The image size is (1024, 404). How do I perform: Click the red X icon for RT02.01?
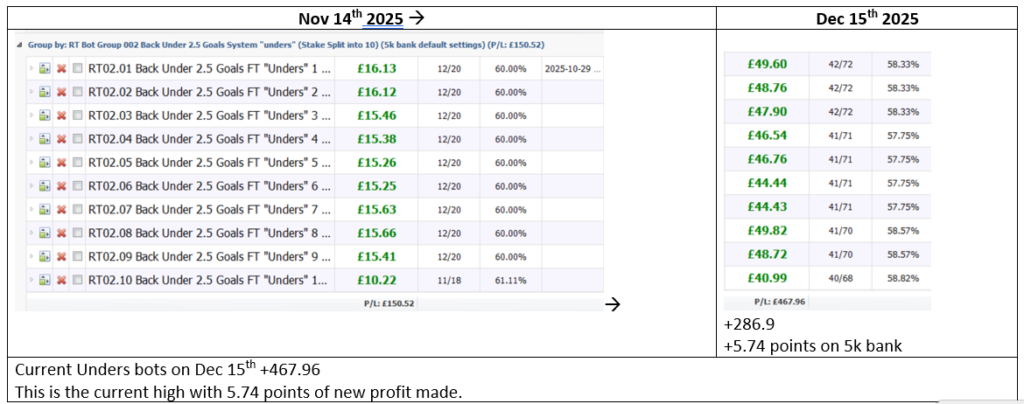click(61, 69)
